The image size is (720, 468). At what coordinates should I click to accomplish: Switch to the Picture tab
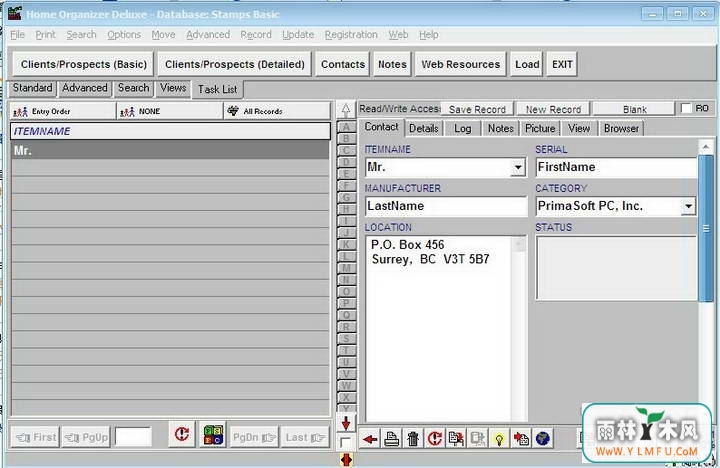540,129
